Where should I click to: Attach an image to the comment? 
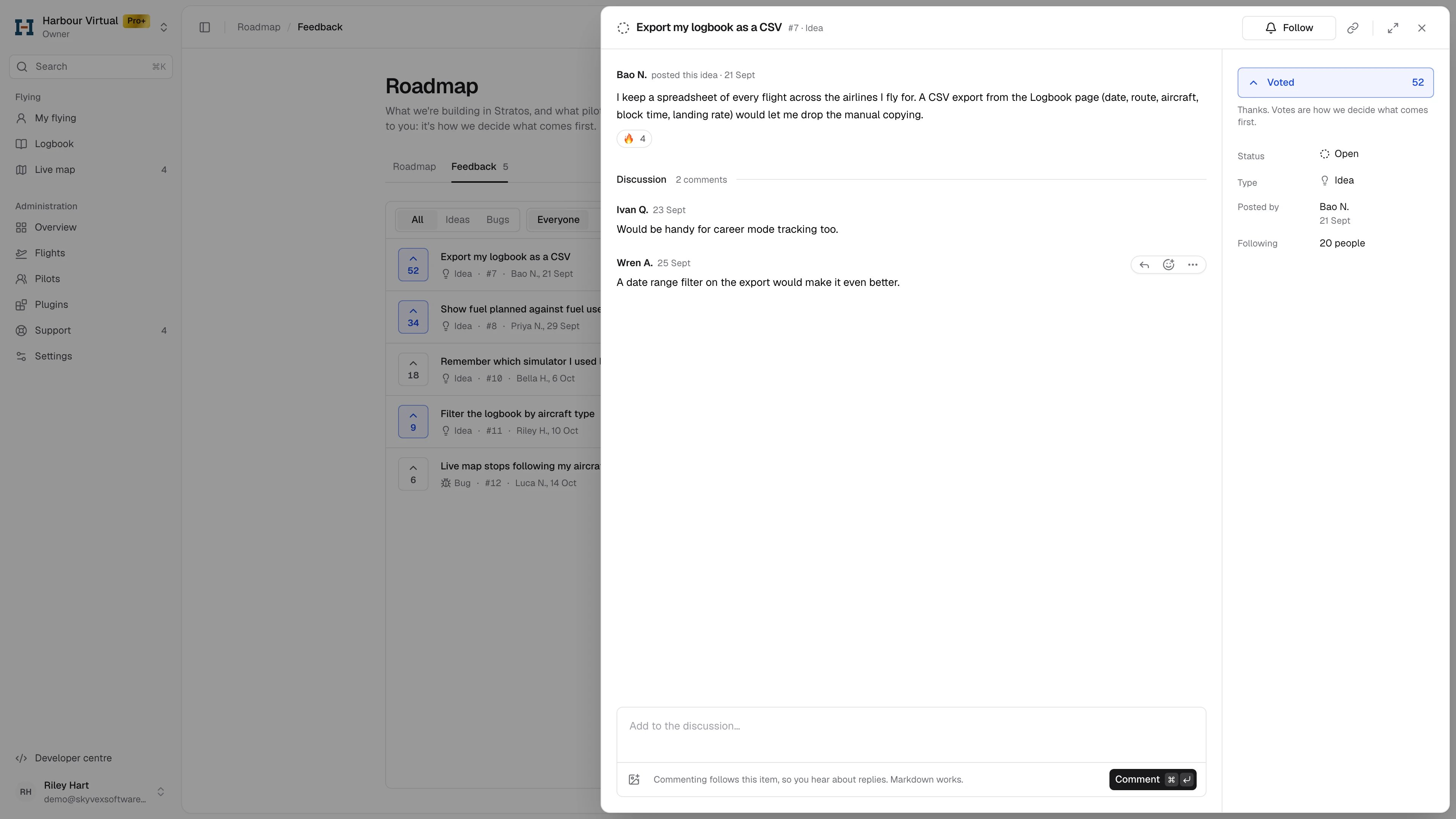tap(634, 780)
